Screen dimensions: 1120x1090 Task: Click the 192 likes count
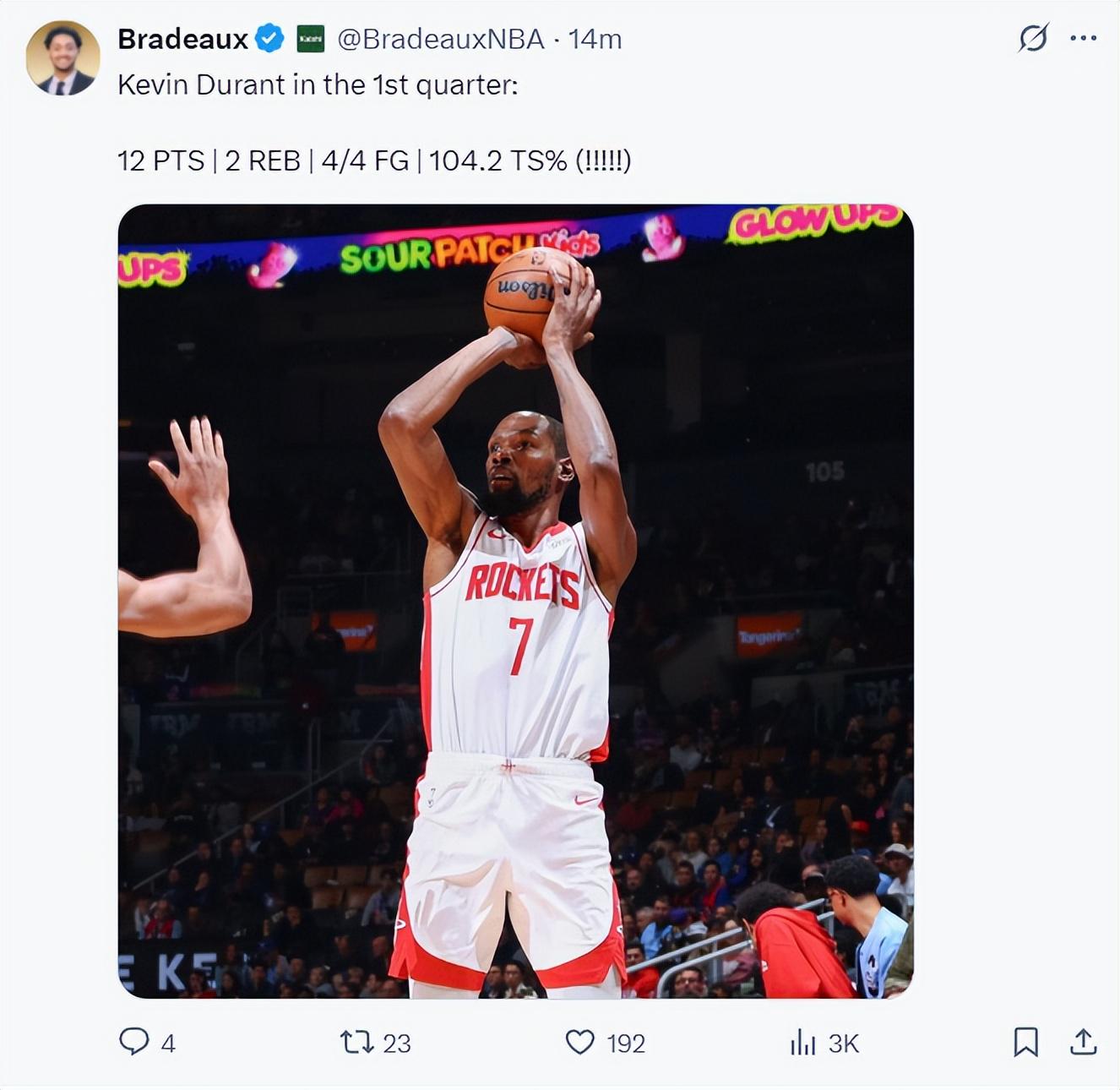(x=625, y=1044)
